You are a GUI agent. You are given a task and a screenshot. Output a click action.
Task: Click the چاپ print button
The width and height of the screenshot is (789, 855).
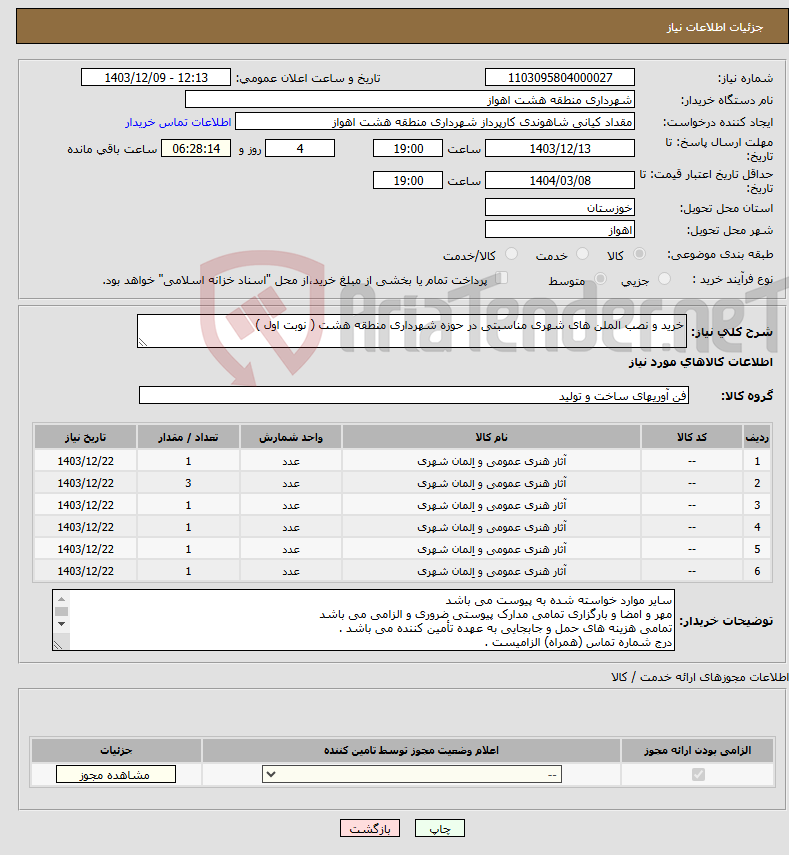(439, 828)
